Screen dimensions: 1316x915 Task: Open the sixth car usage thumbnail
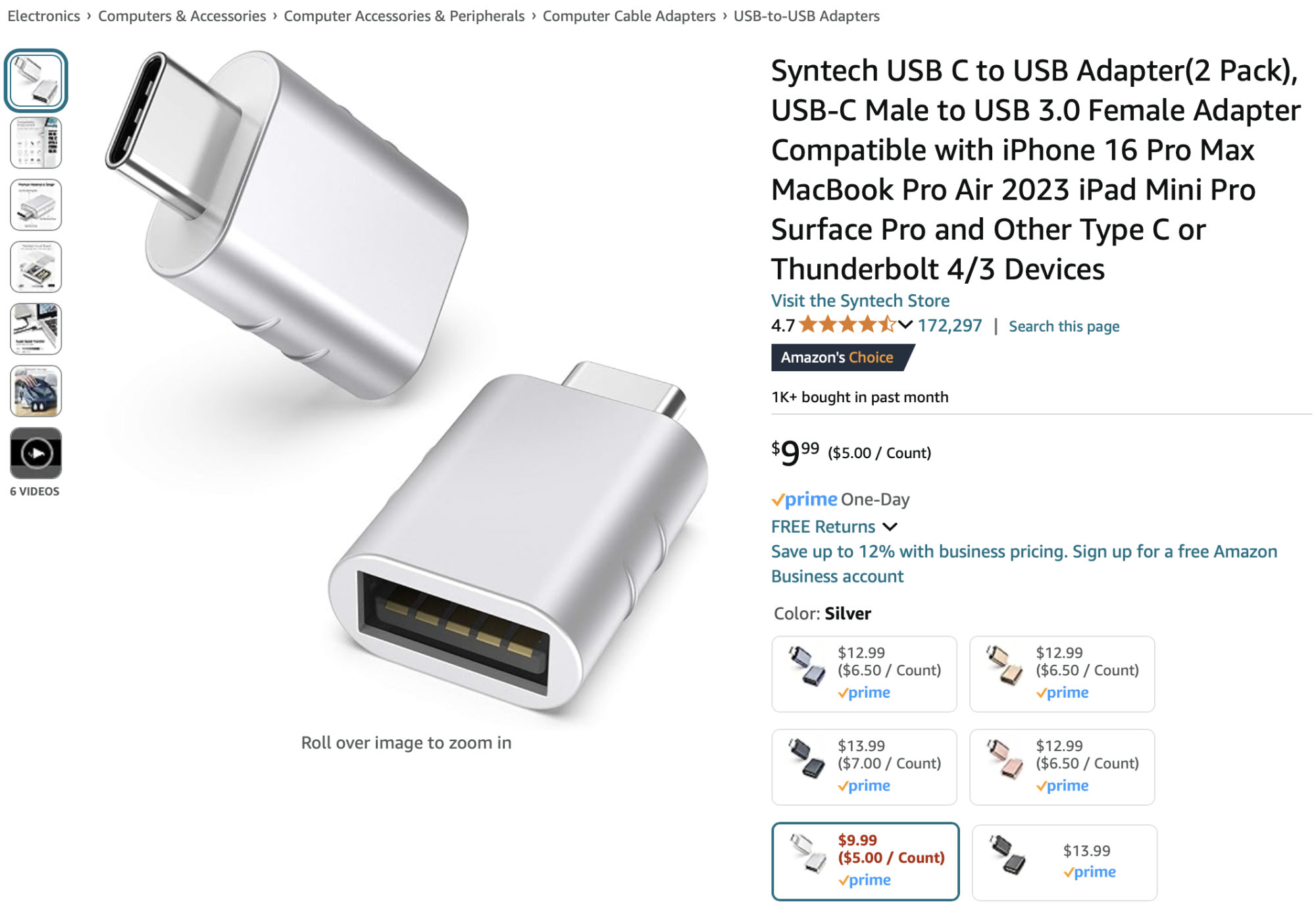[36, 391]
